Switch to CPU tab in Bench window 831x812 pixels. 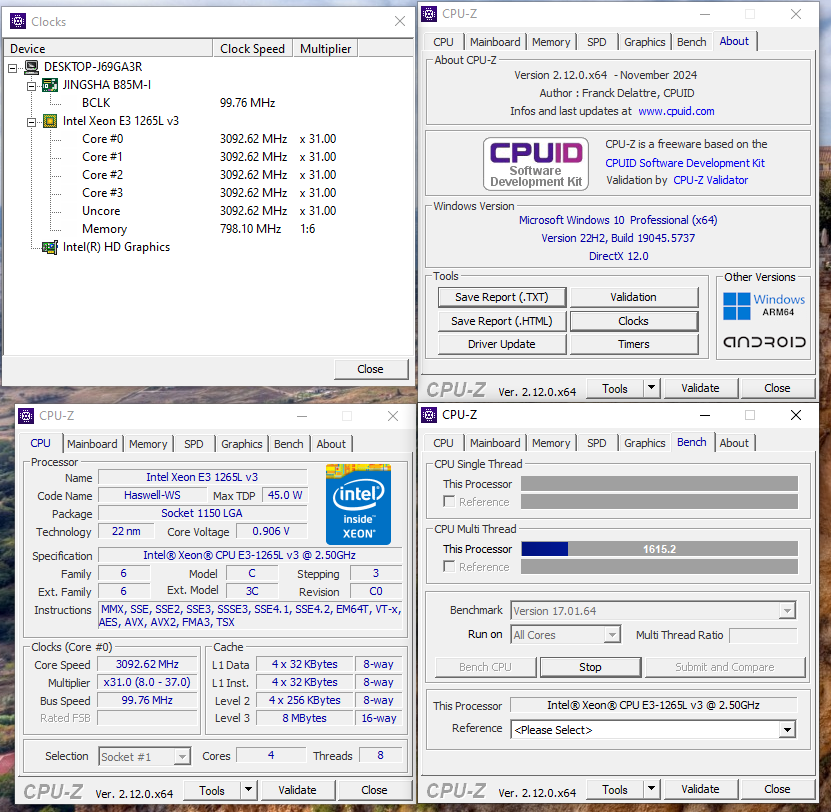pyautogui.click(x=443, y=443)
